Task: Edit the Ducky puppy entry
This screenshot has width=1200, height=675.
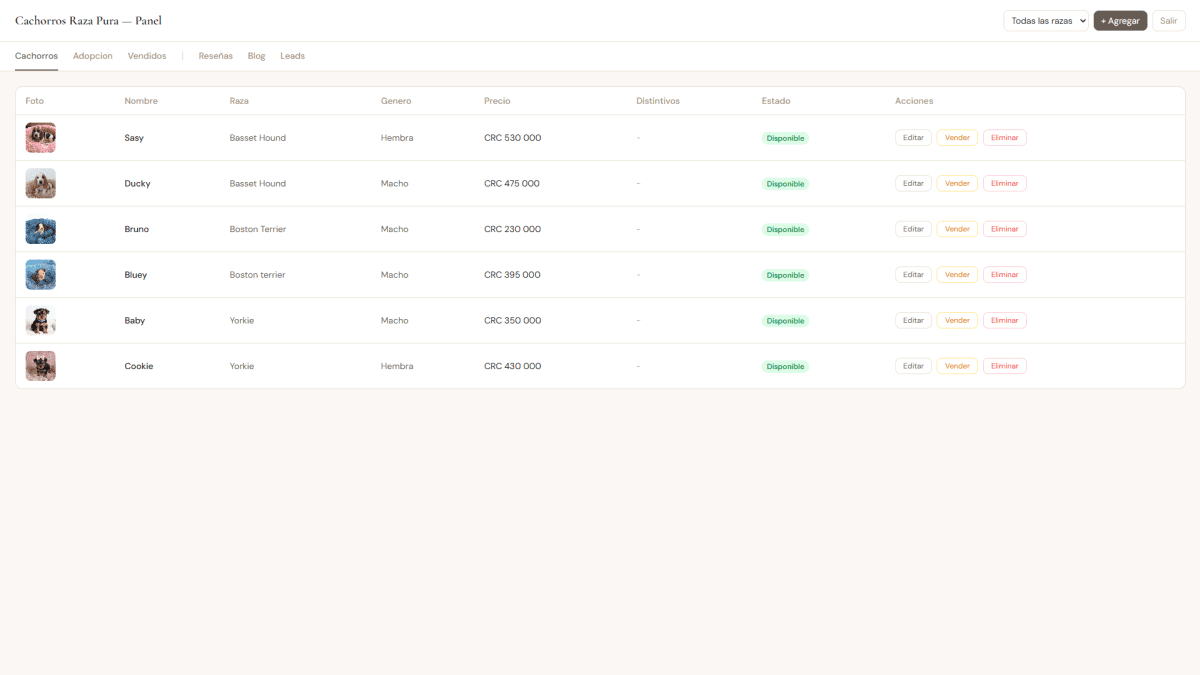Action: tap(913, 183)
